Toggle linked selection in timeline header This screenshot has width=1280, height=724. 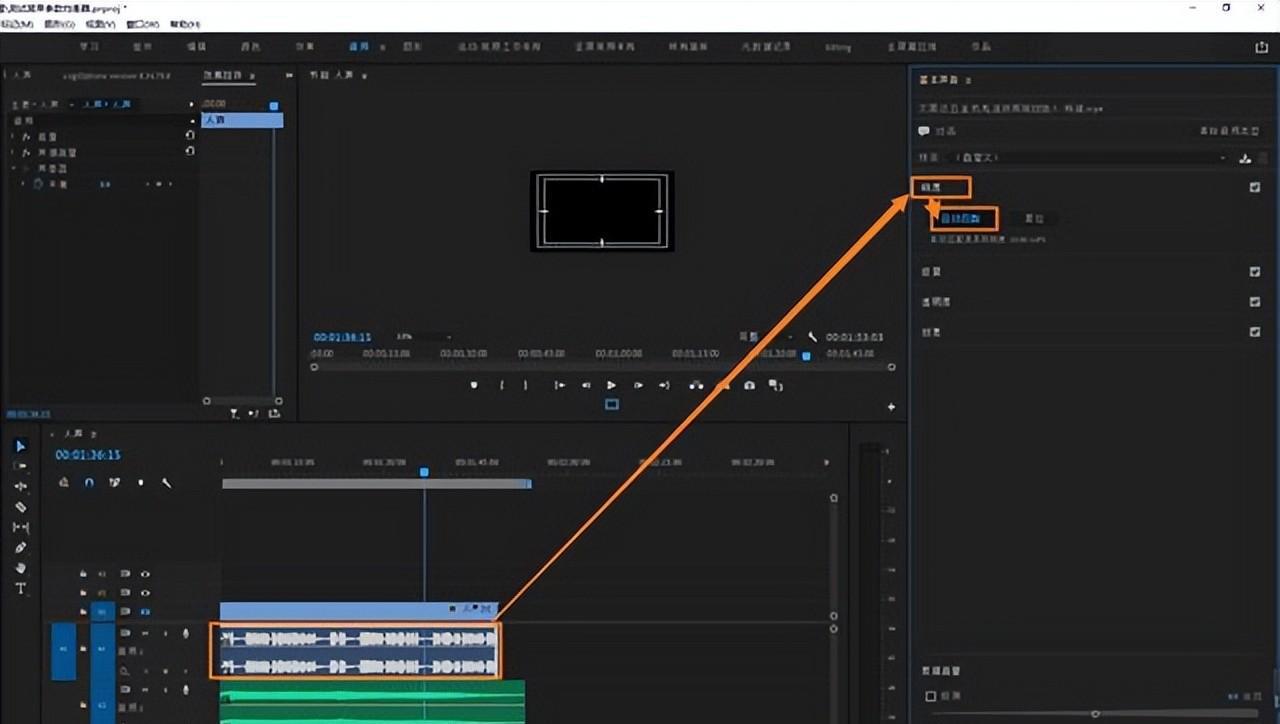pyautogui.click(x=115, y=482)
